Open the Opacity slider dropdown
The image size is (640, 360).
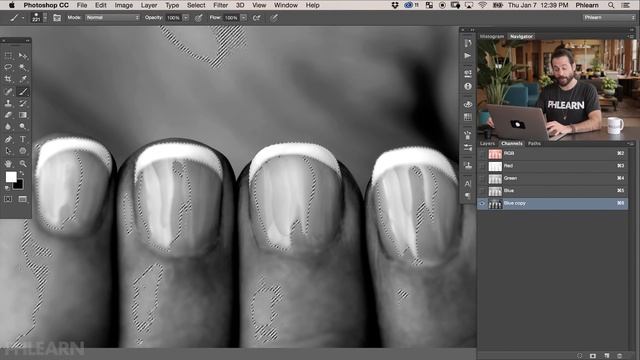pyautogui.click(x=186, y=18)
